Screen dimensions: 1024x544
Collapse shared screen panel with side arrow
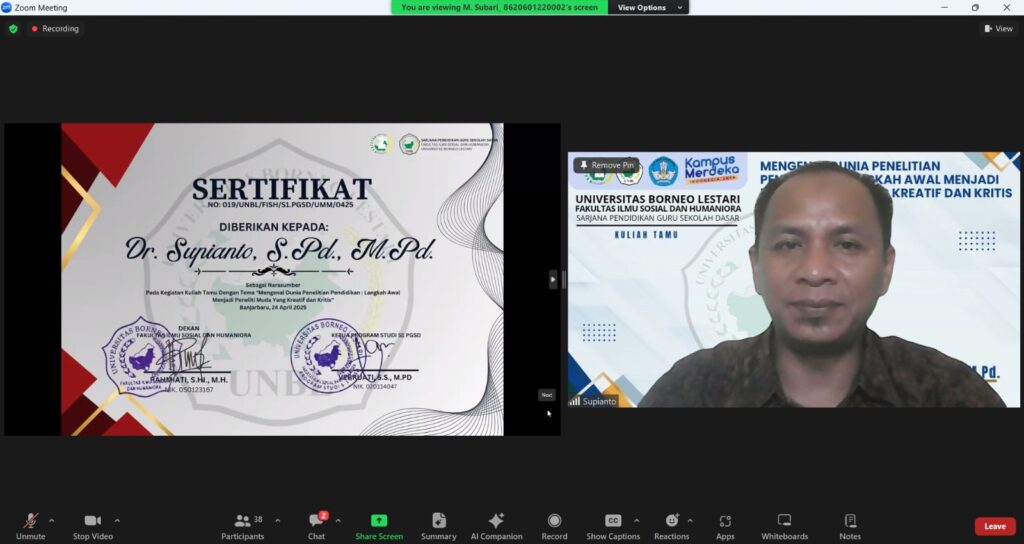tap(553, 279)
